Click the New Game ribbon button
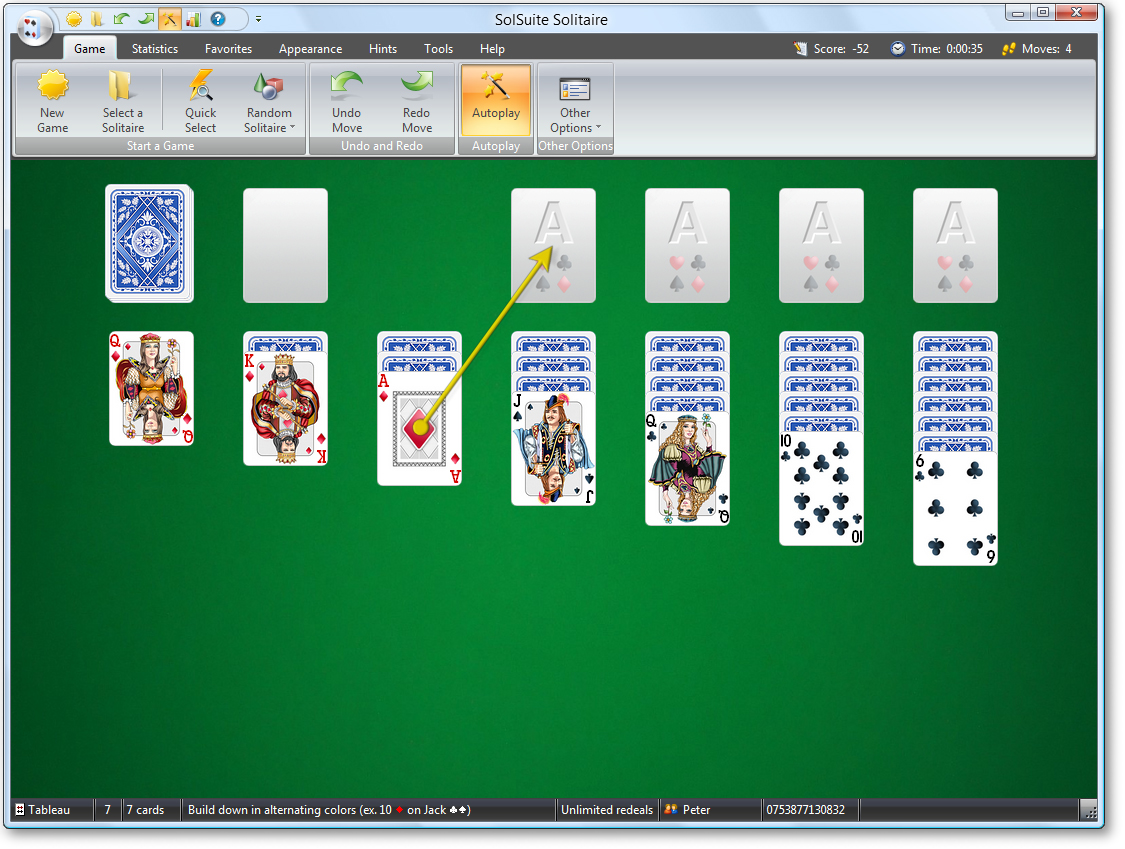1125x849 pixels. [x=53, y=102]
